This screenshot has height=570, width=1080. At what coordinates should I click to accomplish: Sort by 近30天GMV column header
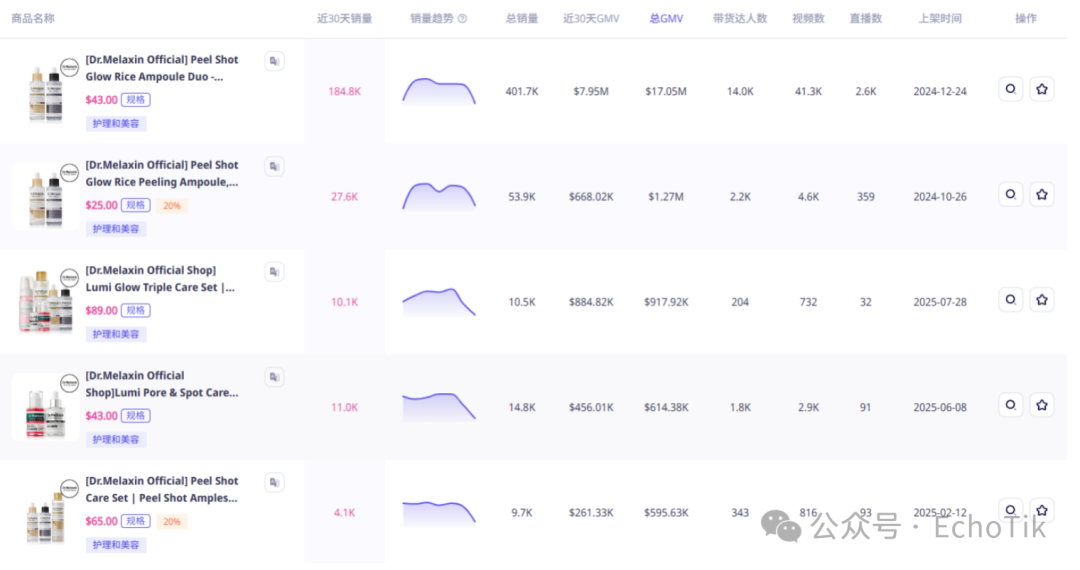coord(591,19)
